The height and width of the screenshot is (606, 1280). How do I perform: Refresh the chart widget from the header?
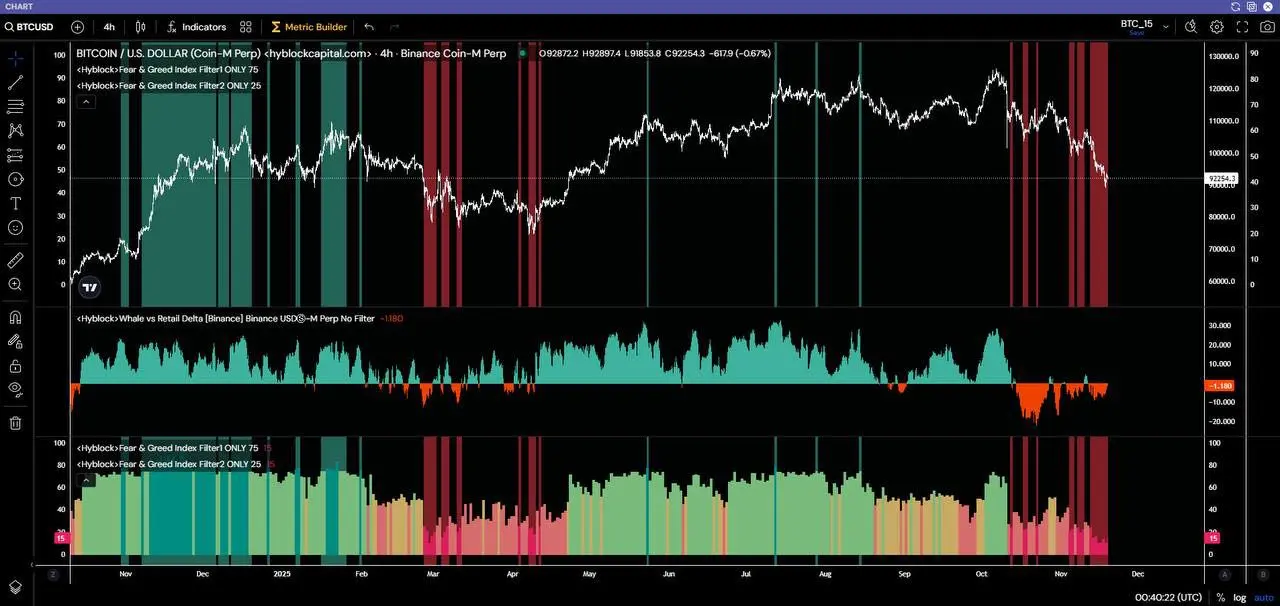1236,6
